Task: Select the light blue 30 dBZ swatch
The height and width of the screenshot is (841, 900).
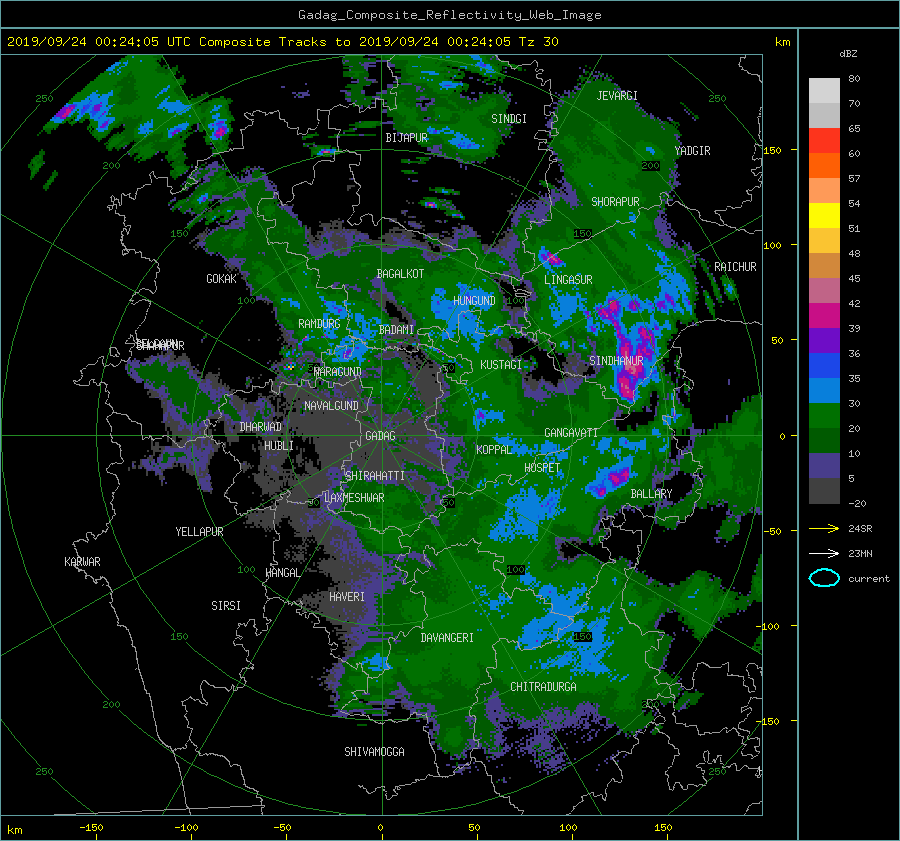Action: (x=824, y=390)
